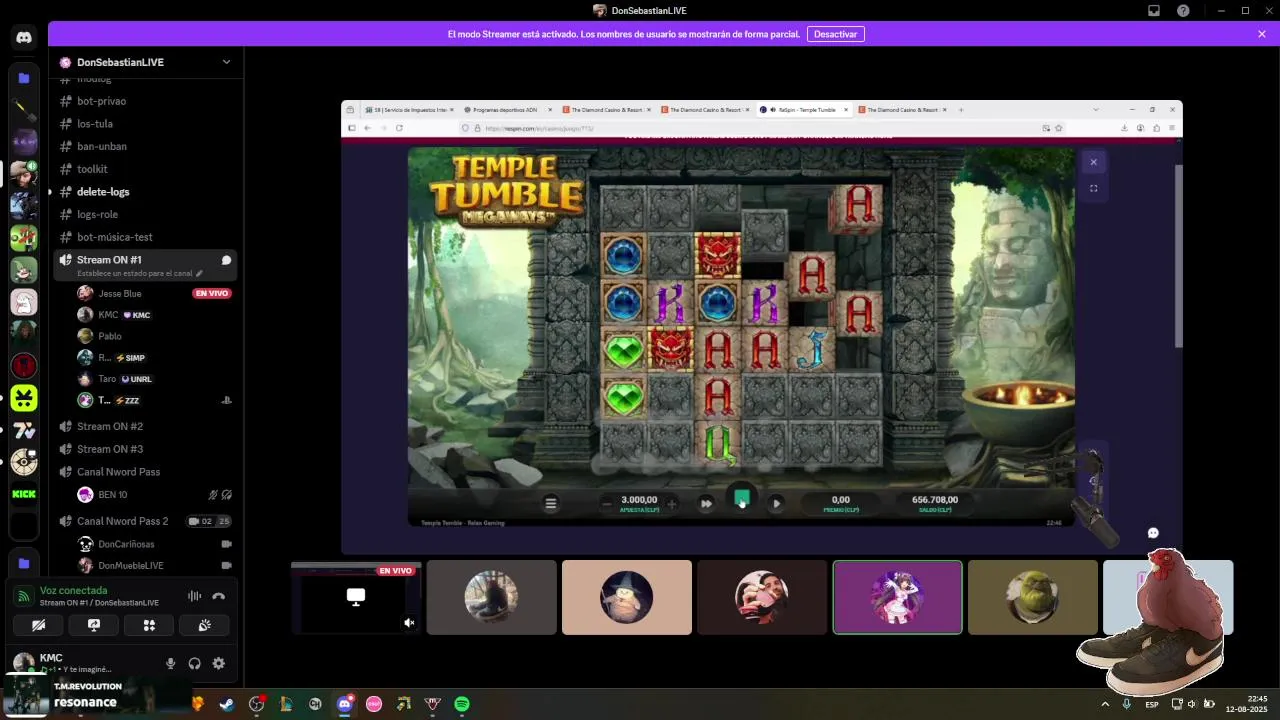Click the slot game hamburger menu
This screenshot has height=720, width=1280.
(x=550, y=503)
